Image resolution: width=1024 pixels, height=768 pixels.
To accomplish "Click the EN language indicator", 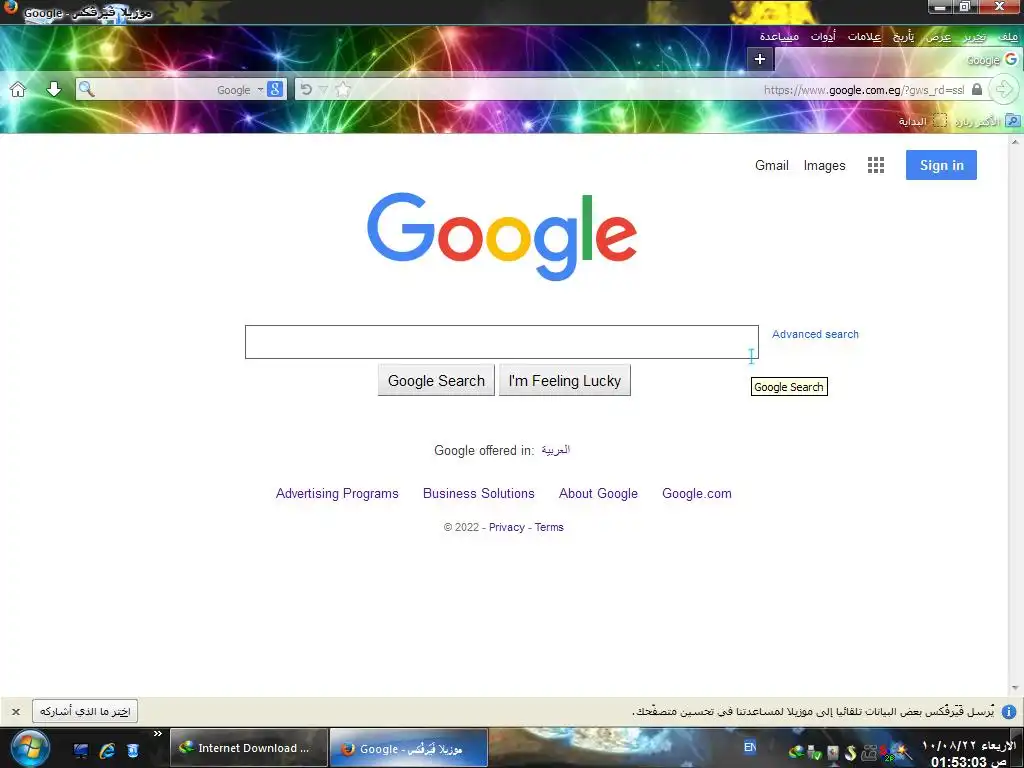I will coord(750,746).
